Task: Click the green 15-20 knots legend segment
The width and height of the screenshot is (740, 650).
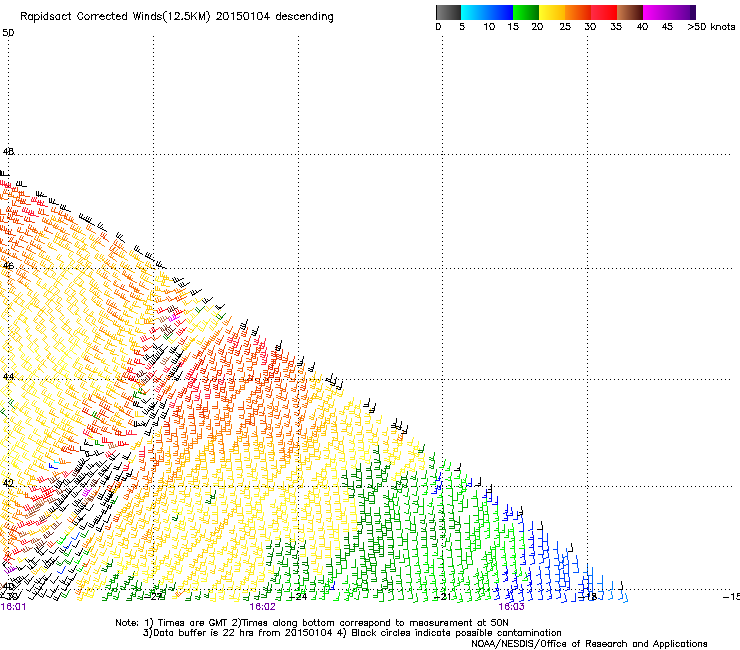Action: [x=526, y=12]
